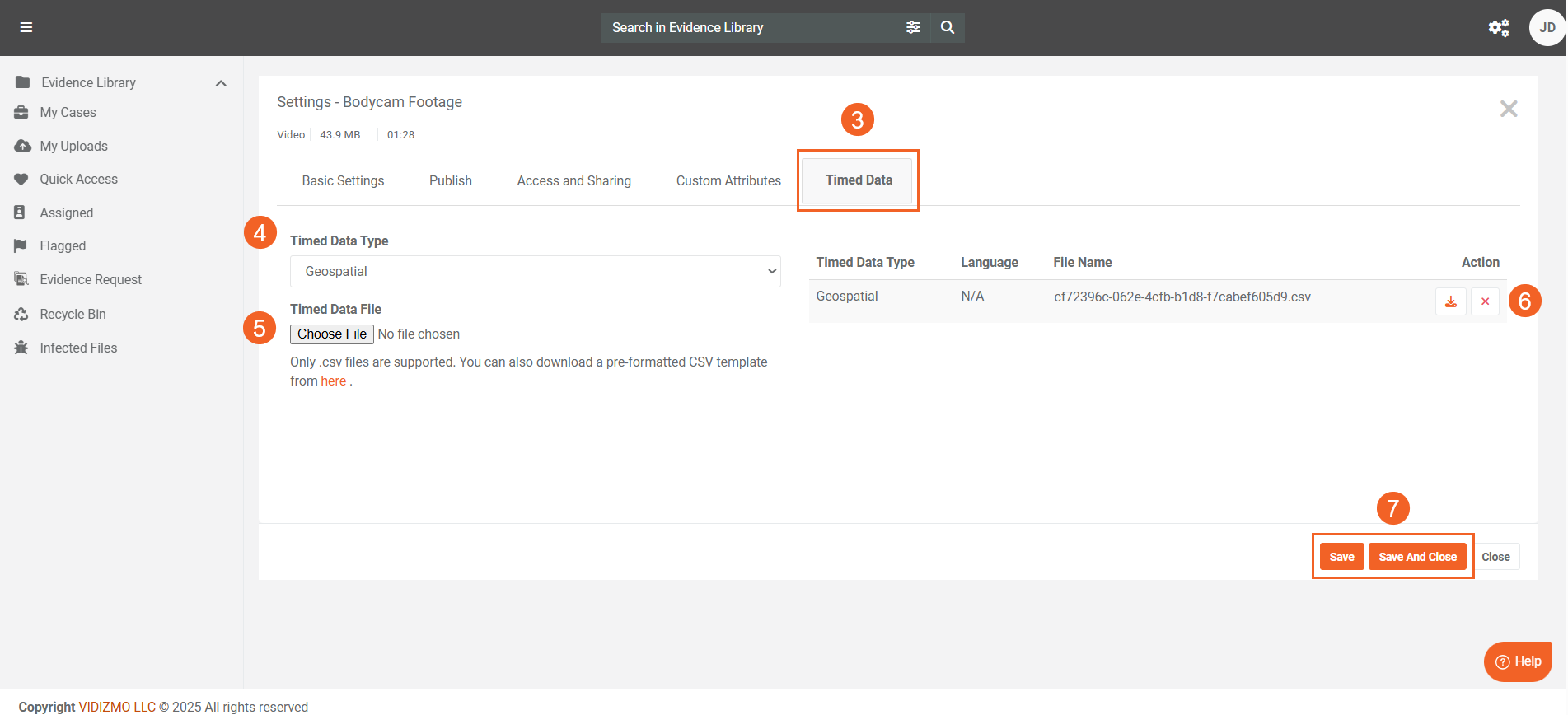Viewport: 1568px width, 715px height.
Task: Open the Timed Data Type dropdown
Action: 535,271
